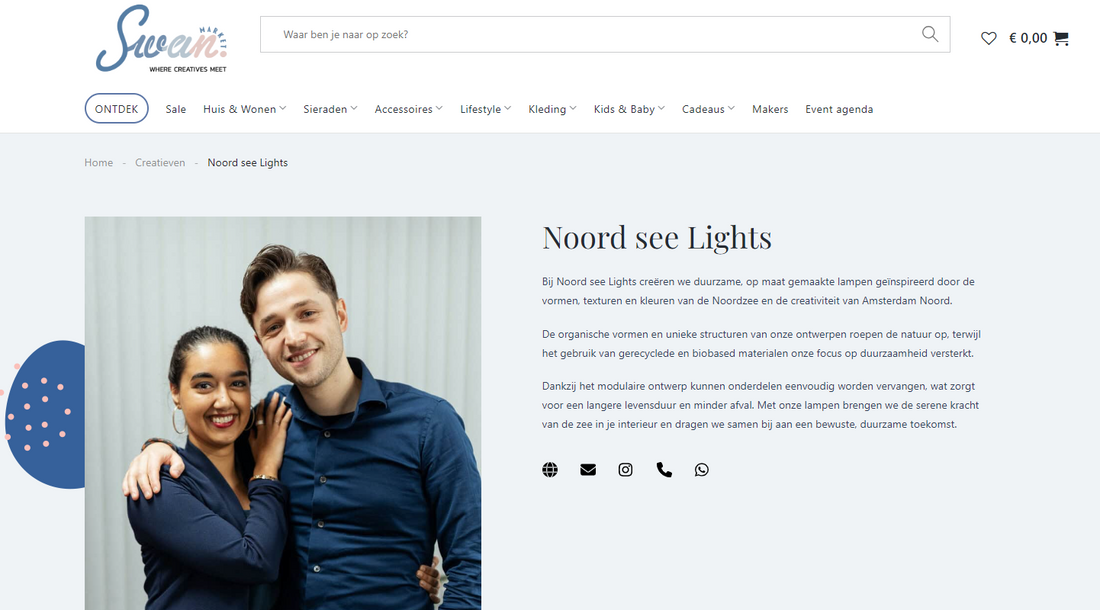Screen dimensions: 1100x610
Task: Open the wishlist heart icon
Action: click(x=988, y=39)
